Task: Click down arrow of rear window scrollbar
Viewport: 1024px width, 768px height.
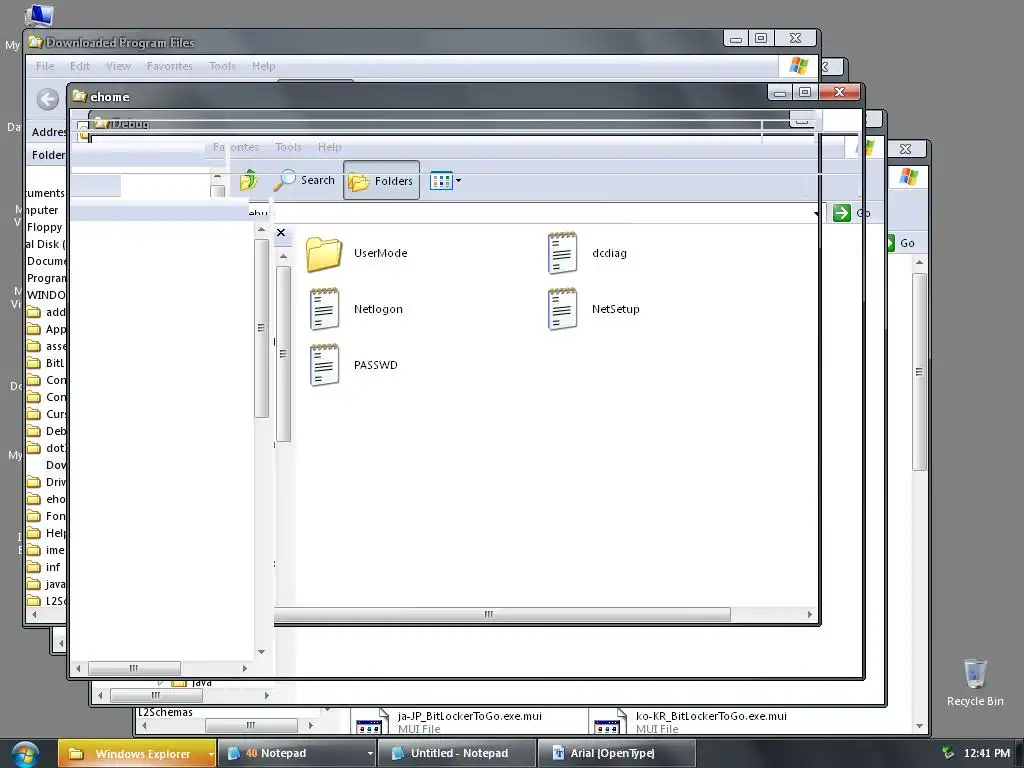Action: pos(920,726)
